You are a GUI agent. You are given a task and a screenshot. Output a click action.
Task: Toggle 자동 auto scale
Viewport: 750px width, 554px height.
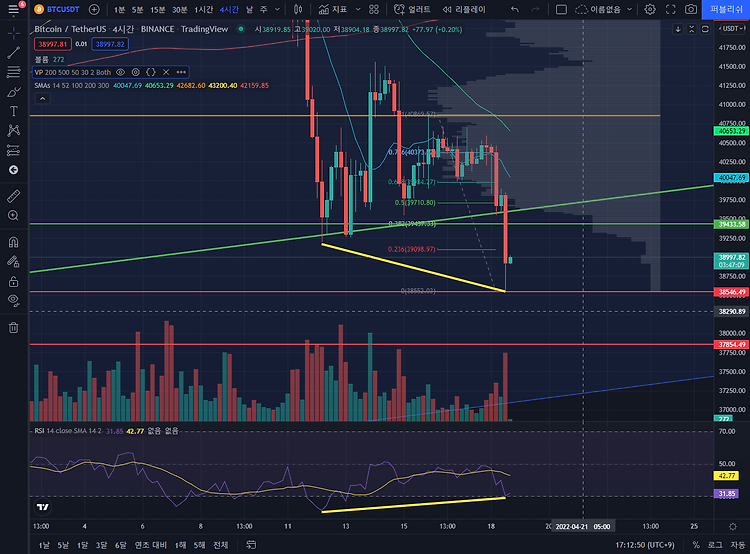pos(738,545)
